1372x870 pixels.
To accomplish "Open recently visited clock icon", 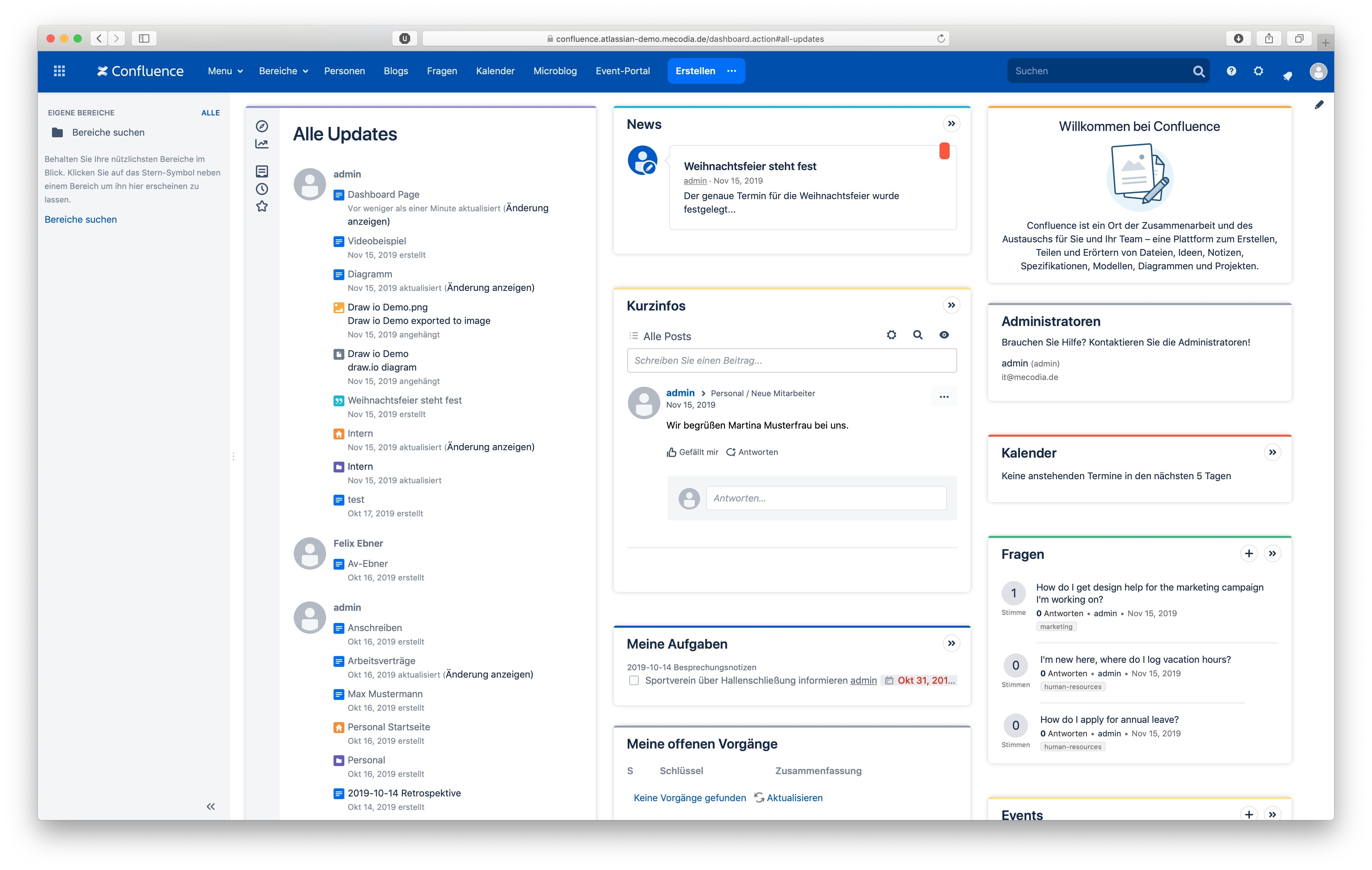I will pos(262,189).
